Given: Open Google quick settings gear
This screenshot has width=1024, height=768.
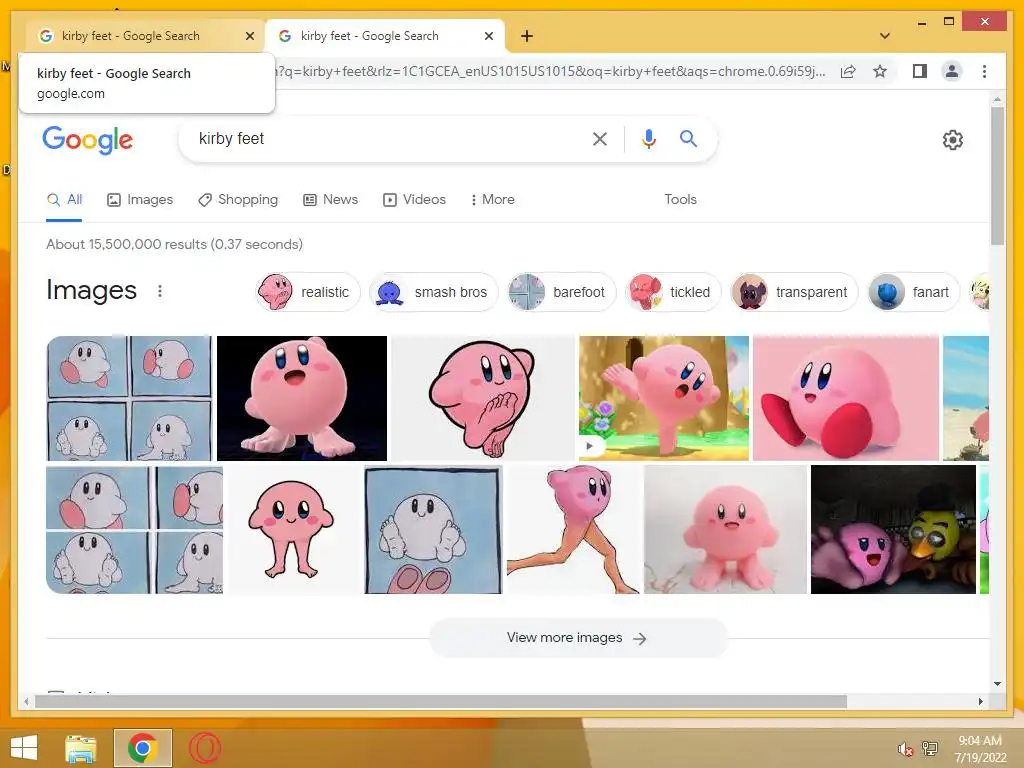Looking at the screenshot, I should 953,140.
